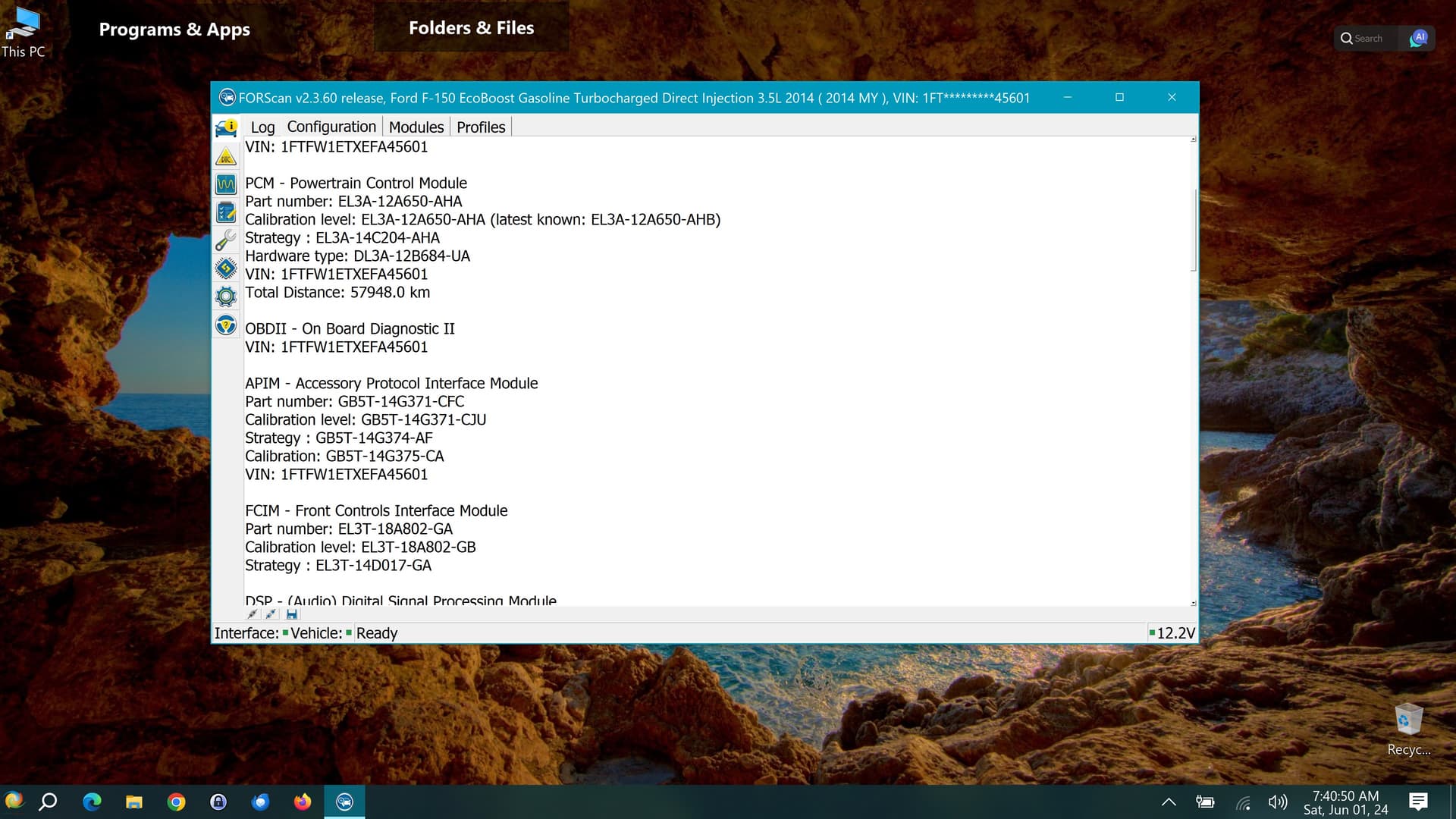Open the Folders & Files desktop group

click(x=471, y=28)
